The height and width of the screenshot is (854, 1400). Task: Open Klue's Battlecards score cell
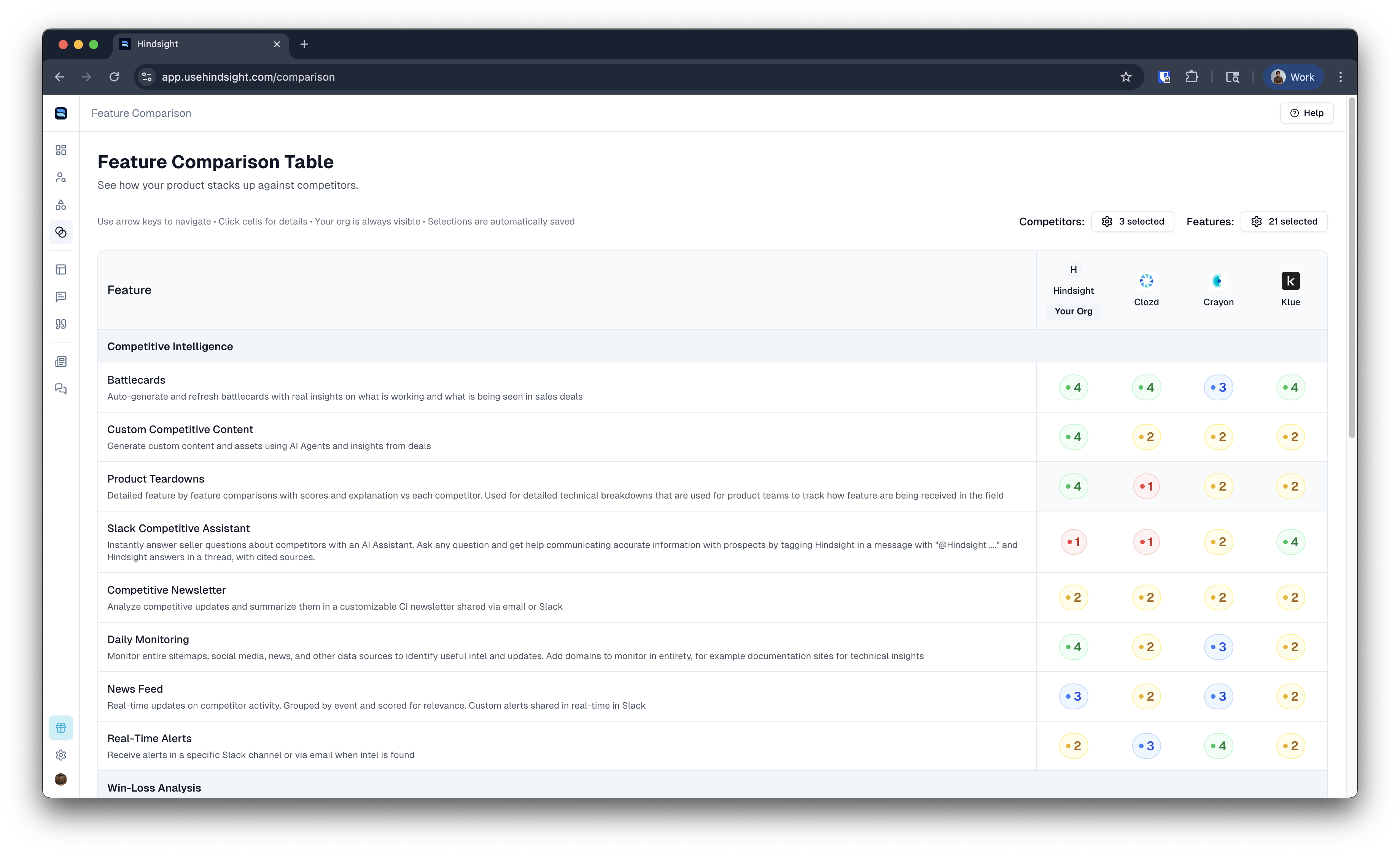[1290, 387]
